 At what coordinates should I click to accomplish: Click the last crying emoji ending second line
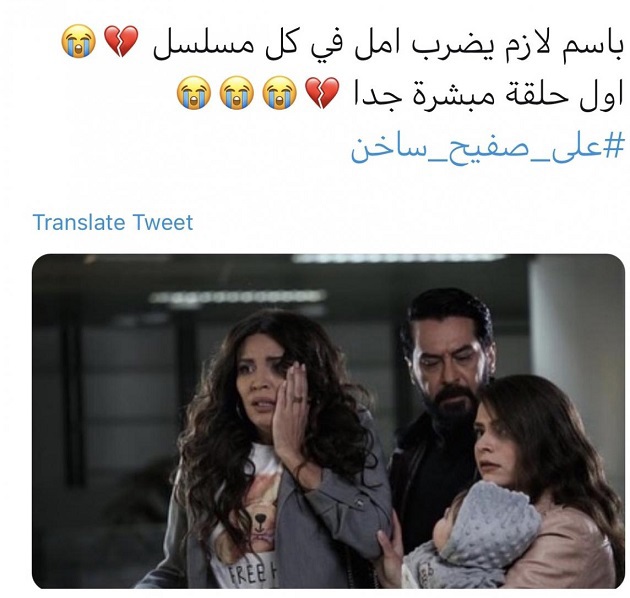tap(194, 93)
